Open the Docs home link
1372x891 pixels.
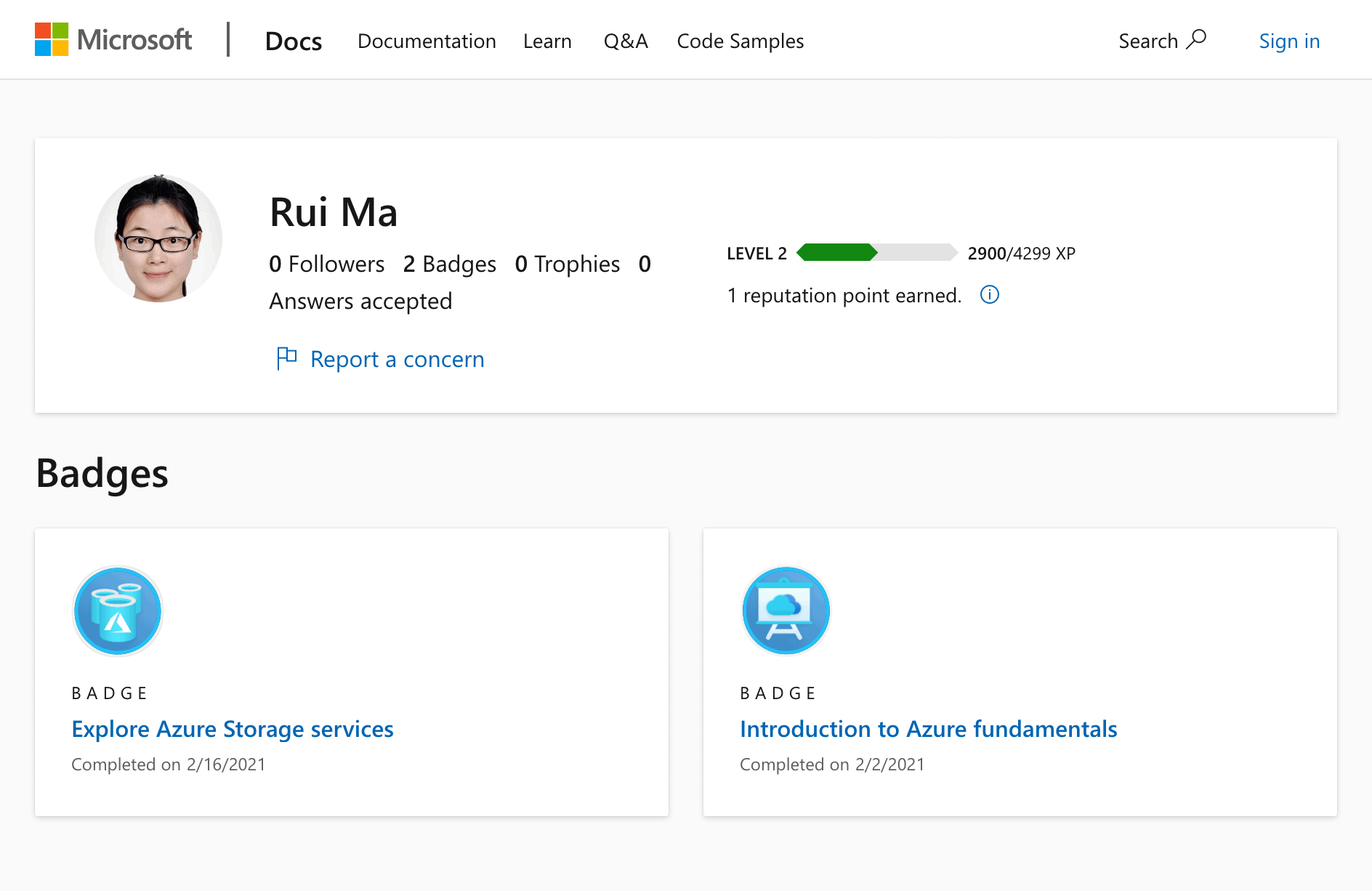[293, 41]
